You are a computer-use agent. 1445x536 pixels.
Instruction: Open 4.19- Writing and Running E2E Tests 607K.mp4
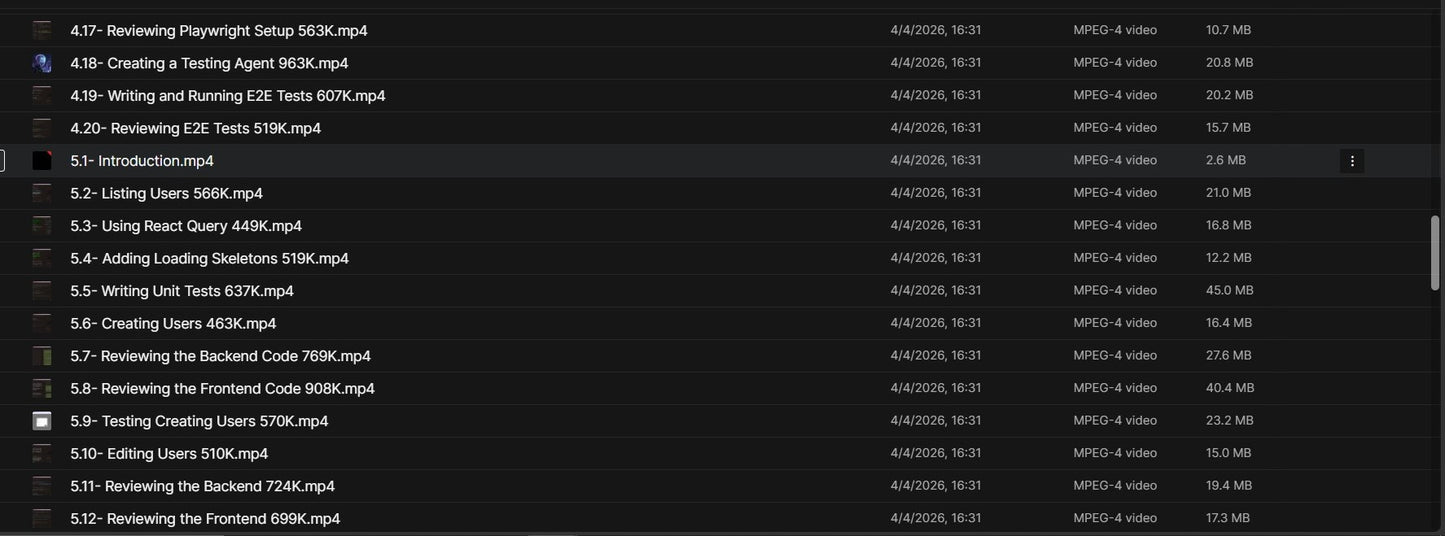(x=228, y=96)
